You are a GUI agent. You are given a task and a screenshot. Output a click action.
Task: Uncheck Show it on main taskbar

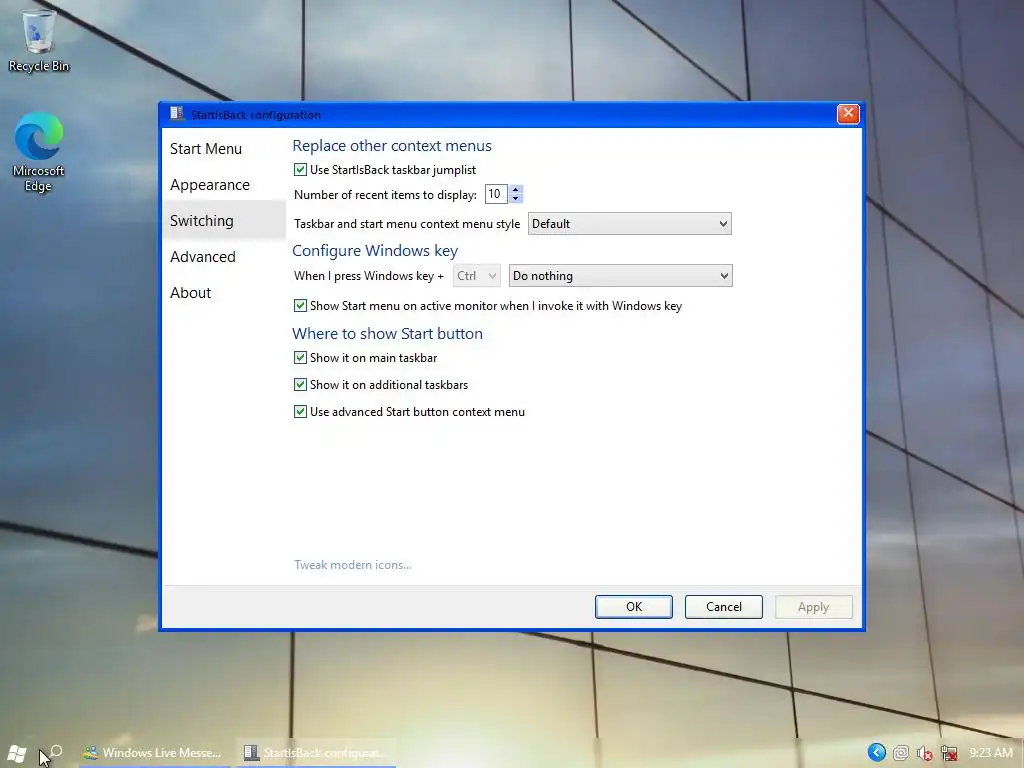(300, 358)
